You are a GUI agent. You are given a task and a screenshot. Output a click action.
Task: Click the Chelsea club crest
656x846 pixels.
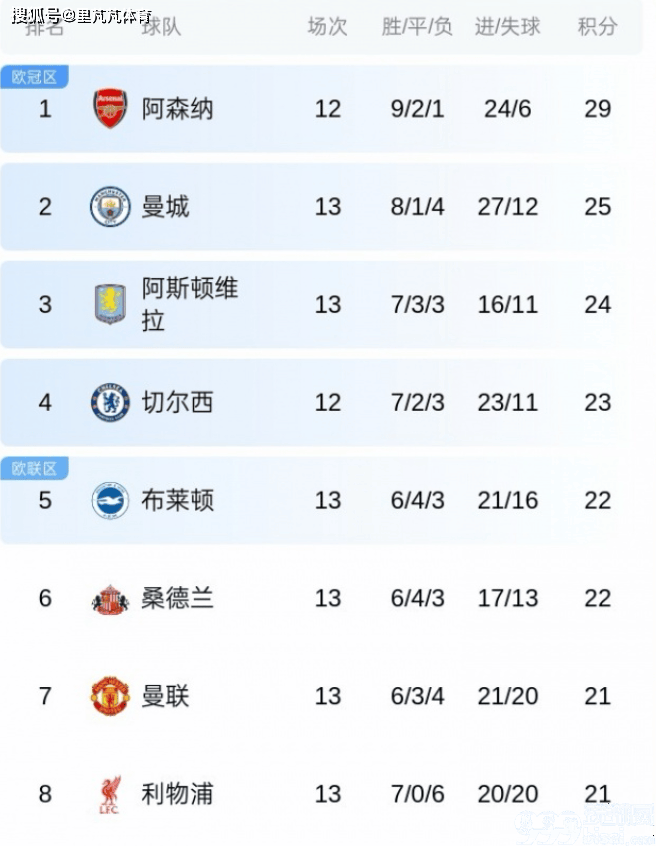pos(110,402)
